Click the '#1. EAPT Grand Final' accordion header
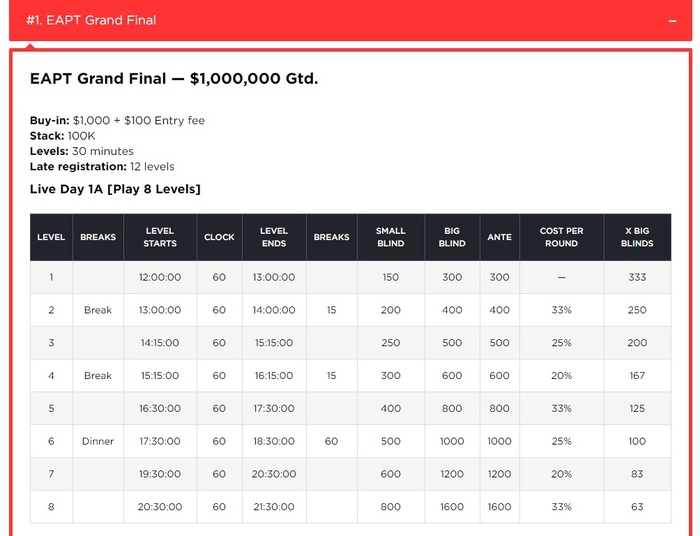Image resolution: width=700 pixels, height=536 pixels. (x=350, y=21)
